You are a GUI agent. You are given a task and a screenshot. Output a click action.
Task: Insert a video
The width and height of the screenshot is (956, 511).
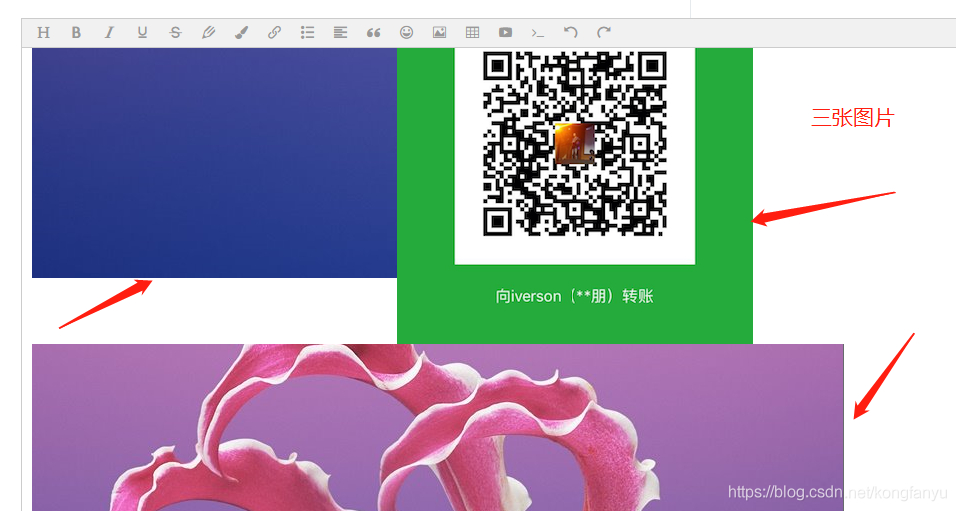pos(505,32)
